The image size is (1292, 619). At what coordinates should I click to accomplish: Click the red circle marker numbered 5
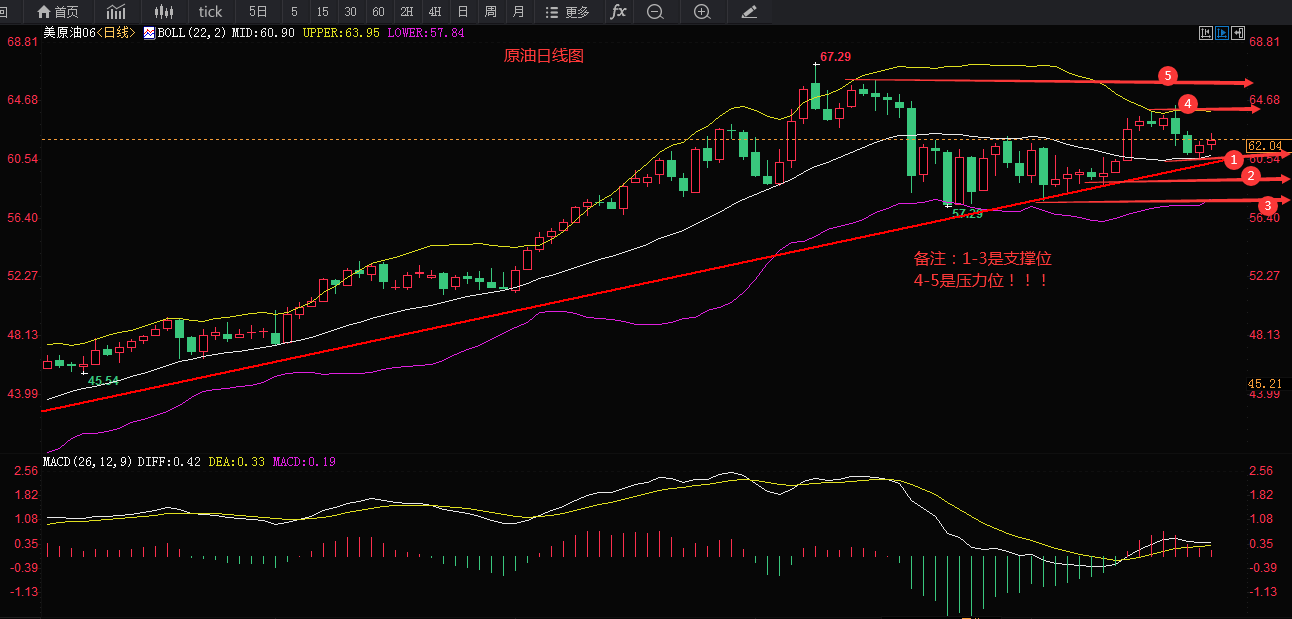click(1167, 76)
